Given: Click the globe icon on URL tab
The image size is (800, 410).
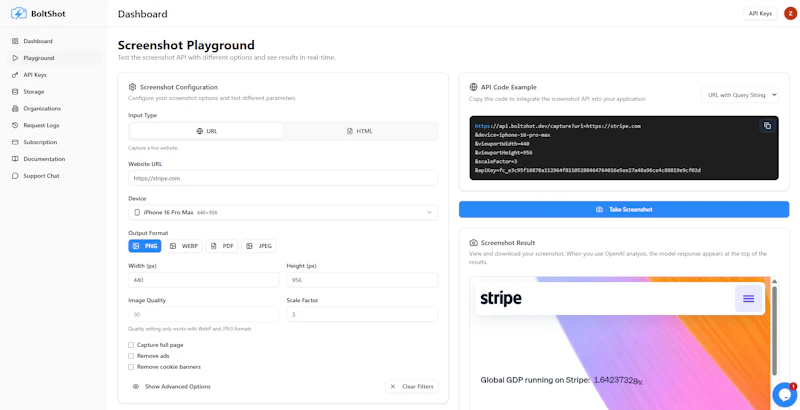Looking at the screenshot, I should (199, 131).
